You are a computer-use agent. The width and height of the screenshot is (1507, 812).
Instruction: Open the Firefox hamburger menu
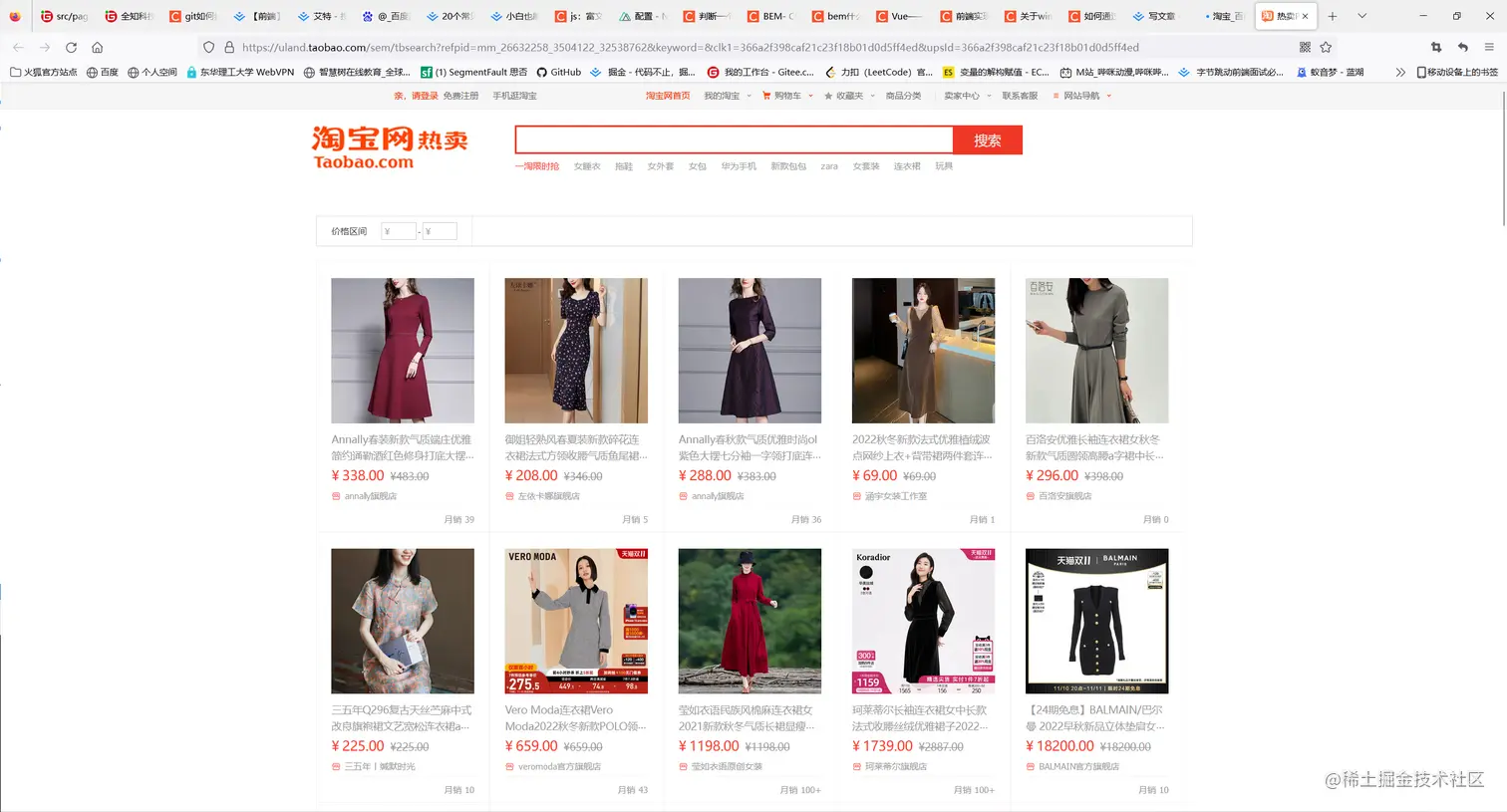1489,47
